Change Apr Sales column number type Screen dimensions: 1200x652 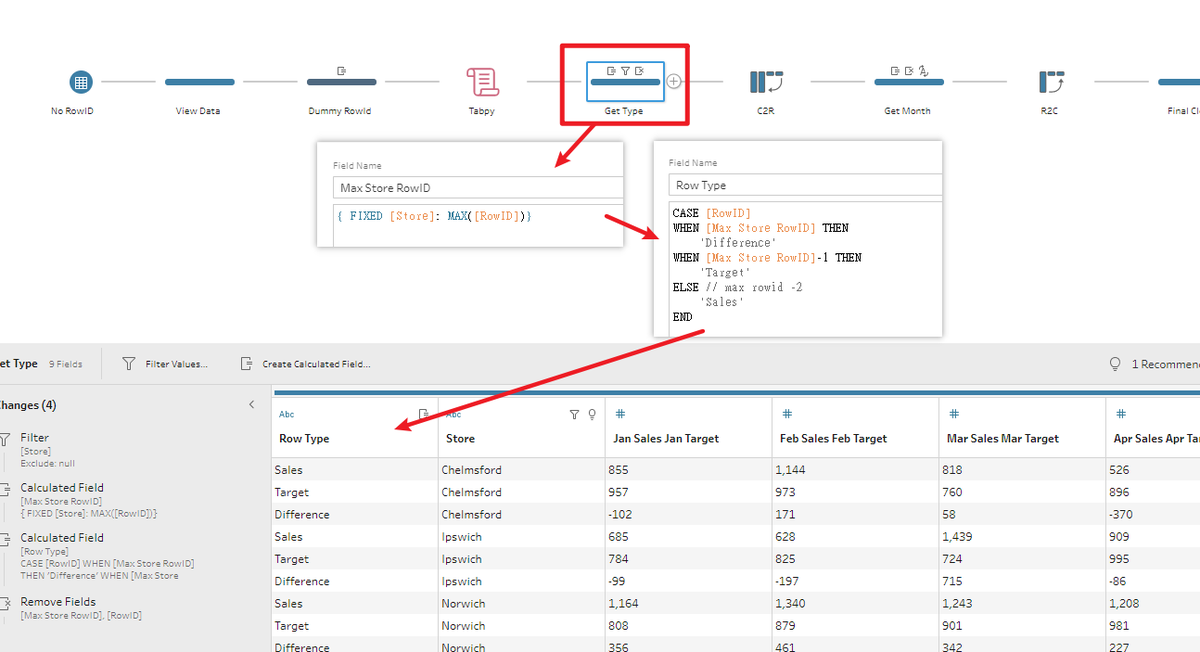click(x=1121, y=414)
